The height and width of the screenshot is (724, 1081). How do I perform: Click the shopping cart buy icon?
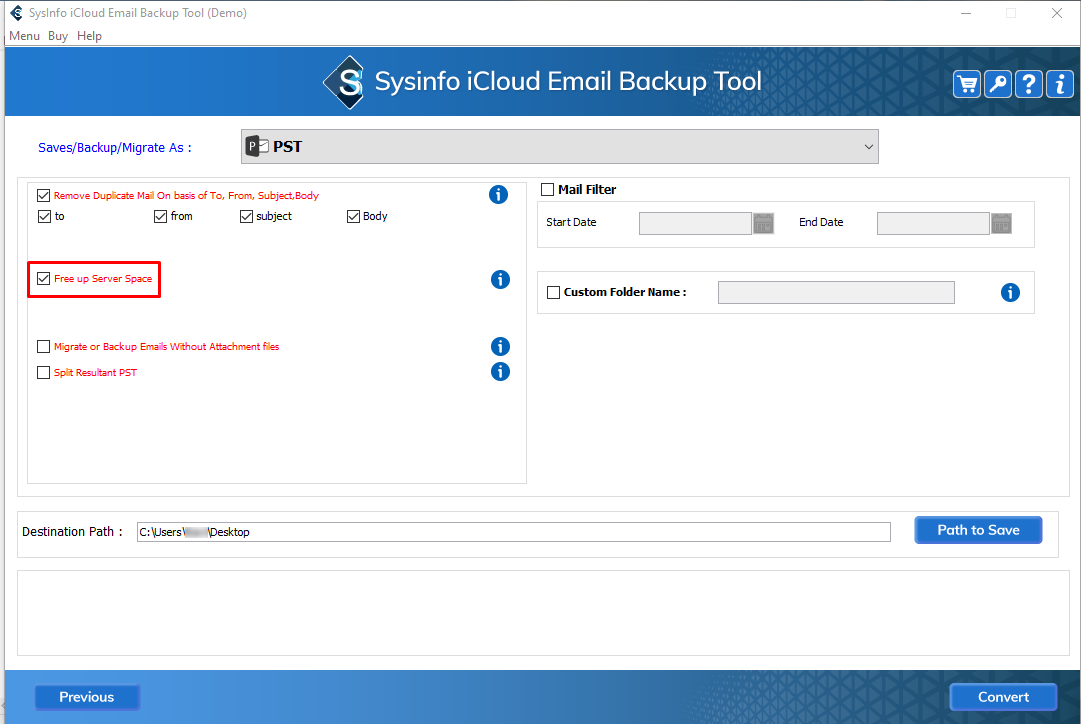(x=967, y=84)
